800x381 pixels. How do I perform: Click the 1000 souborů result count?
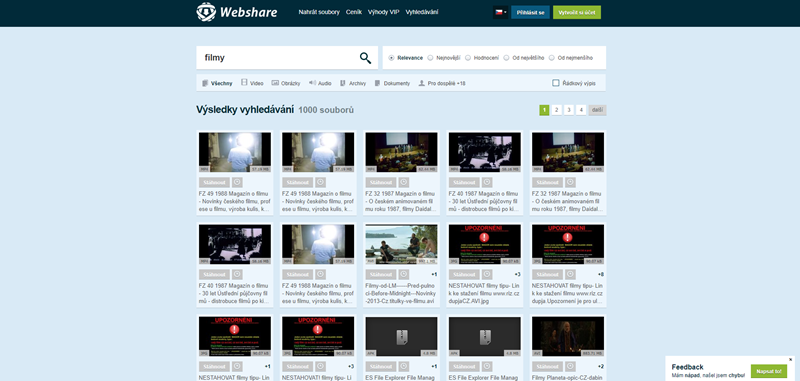pyautogui.click(x=326, y=110)
